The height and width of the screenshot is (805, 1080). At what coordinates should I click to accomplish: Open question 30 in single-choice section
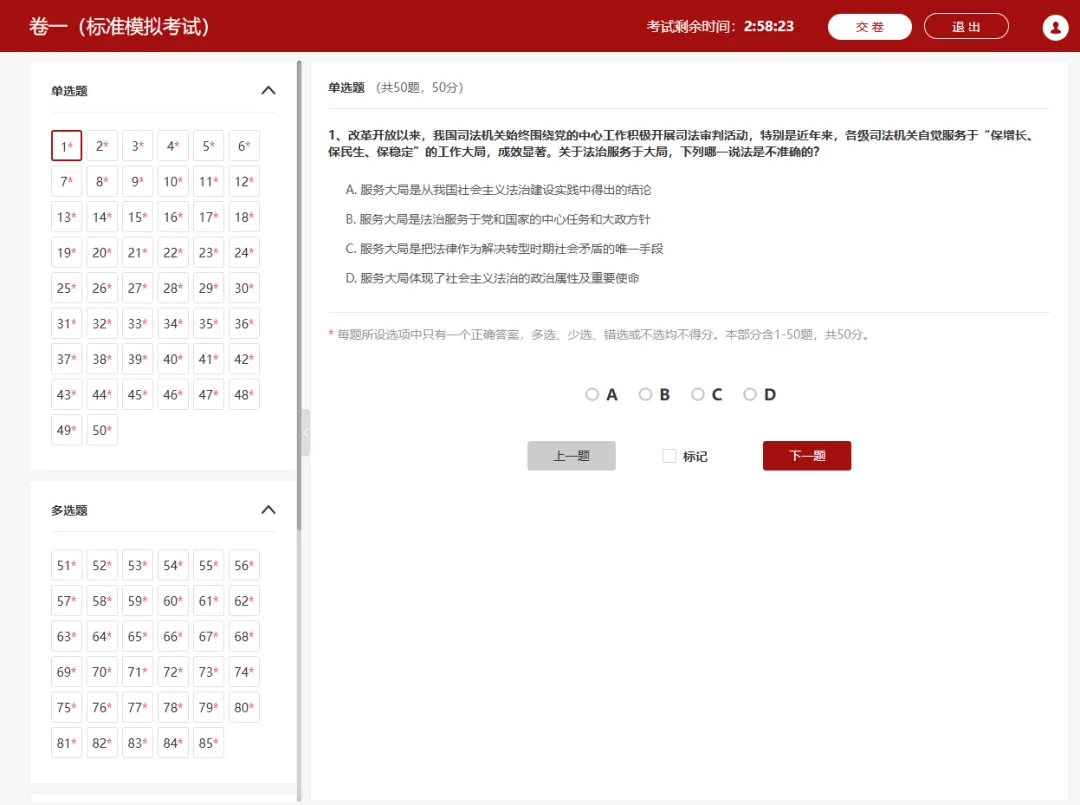pos(244,288)
